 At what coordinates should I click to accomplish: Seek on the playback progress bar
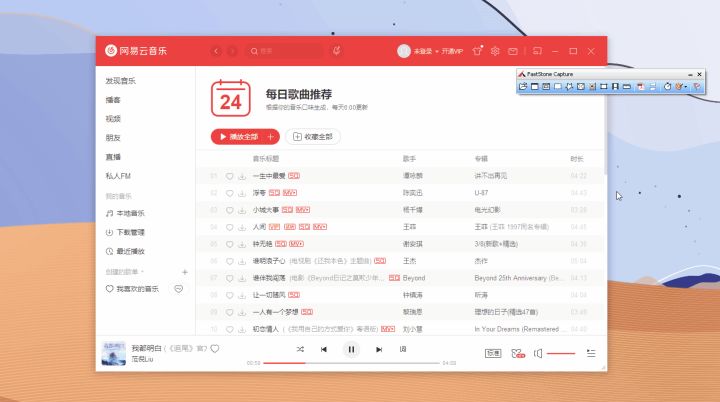351,363
